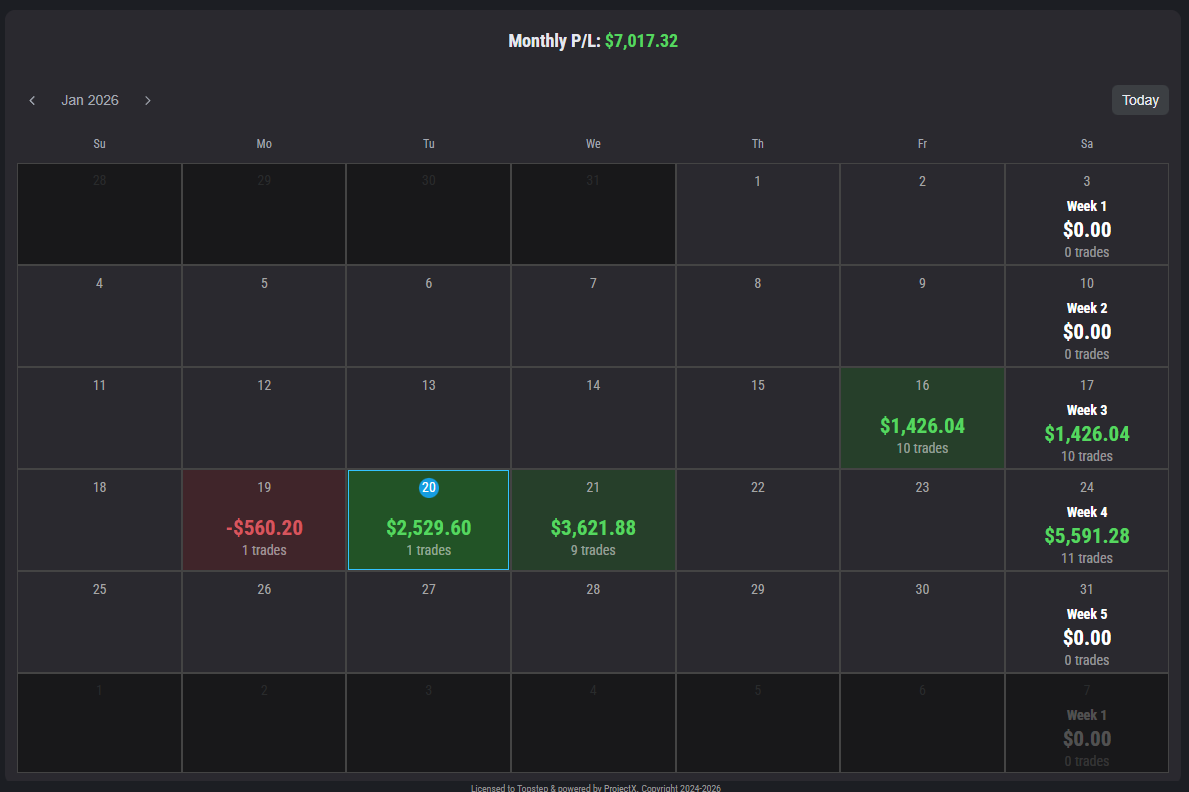The height and width of the screenshot is (792, 1189).
Task: Open Week 2 summary cell
Action: [x=1087, y=331]
